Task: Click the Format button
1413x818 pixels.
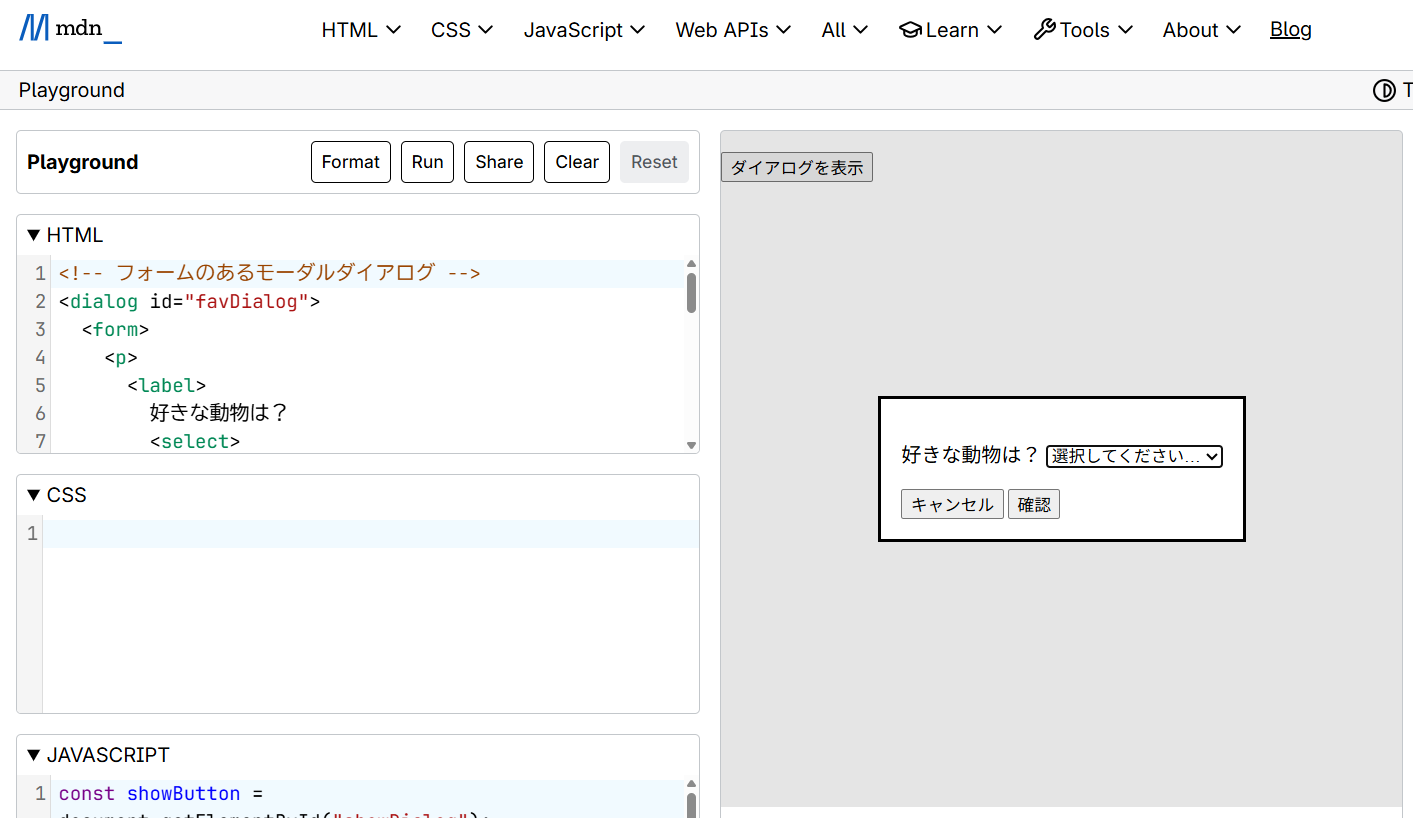Action: [x=350, y=161]
